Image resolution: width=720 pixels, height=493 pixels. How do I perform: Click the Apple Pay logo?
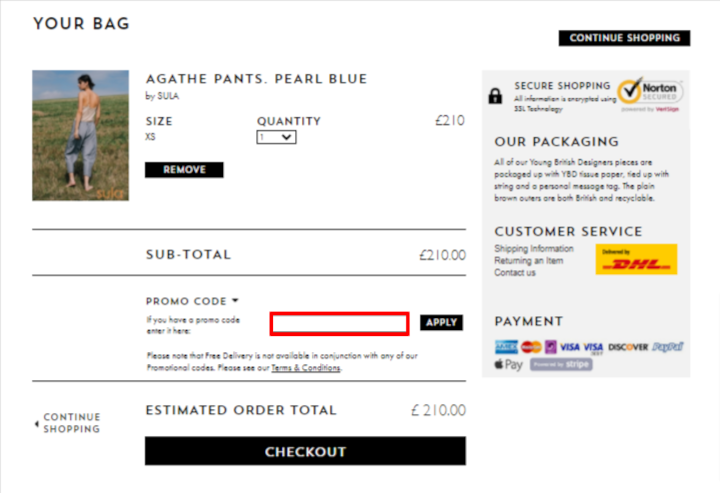[508, 364]
